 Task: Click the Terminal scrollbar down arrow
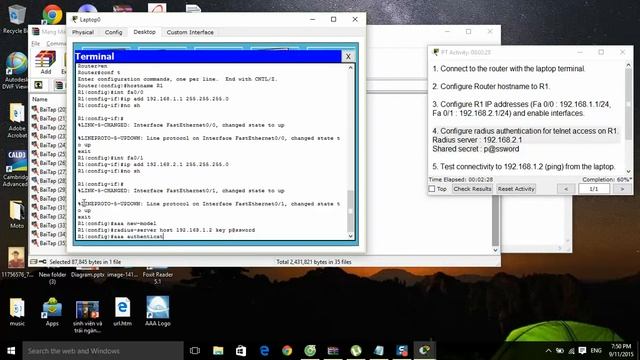click(x=350, y=236)
